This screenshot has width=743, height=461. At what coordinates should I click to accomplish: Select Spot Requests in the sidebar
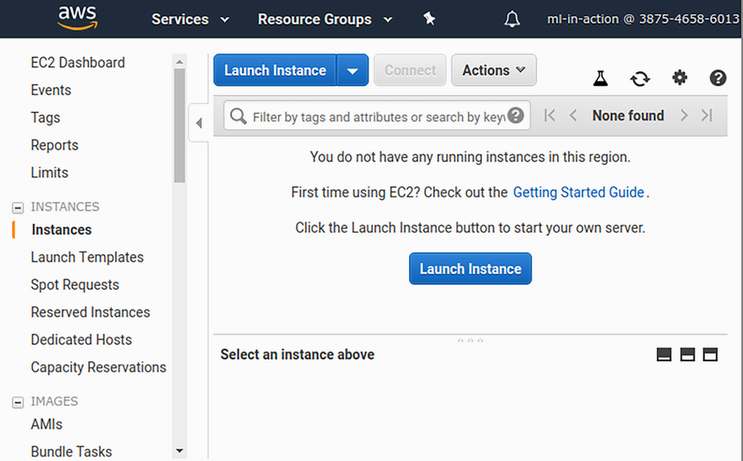tap(75, 285)
